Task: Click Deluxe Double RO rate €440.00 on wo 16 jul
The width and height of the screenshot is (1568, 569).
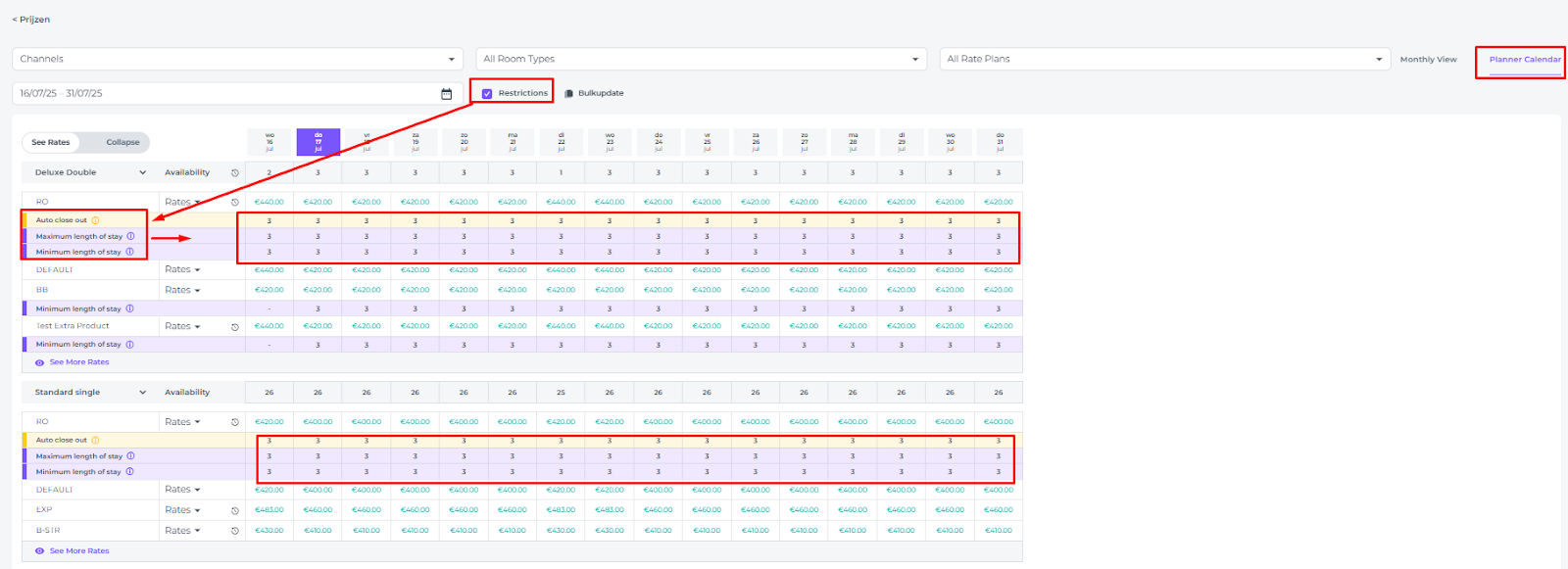Action: pyautogui.click(x=269, y=203)
